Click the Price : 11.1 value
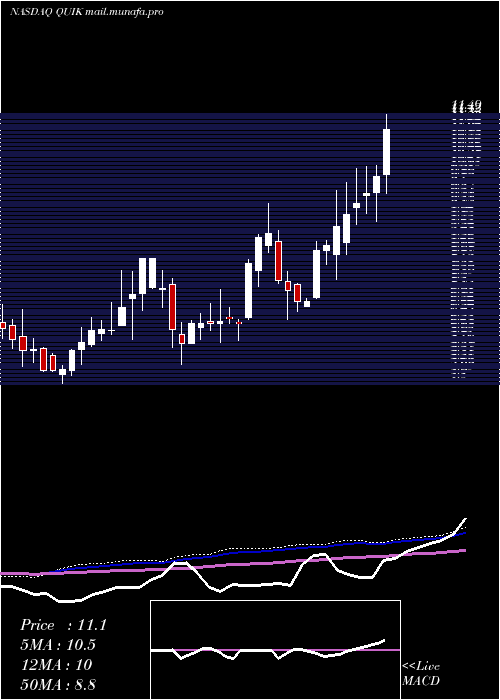Screen dimensions: 500x700 pos(63,625)
